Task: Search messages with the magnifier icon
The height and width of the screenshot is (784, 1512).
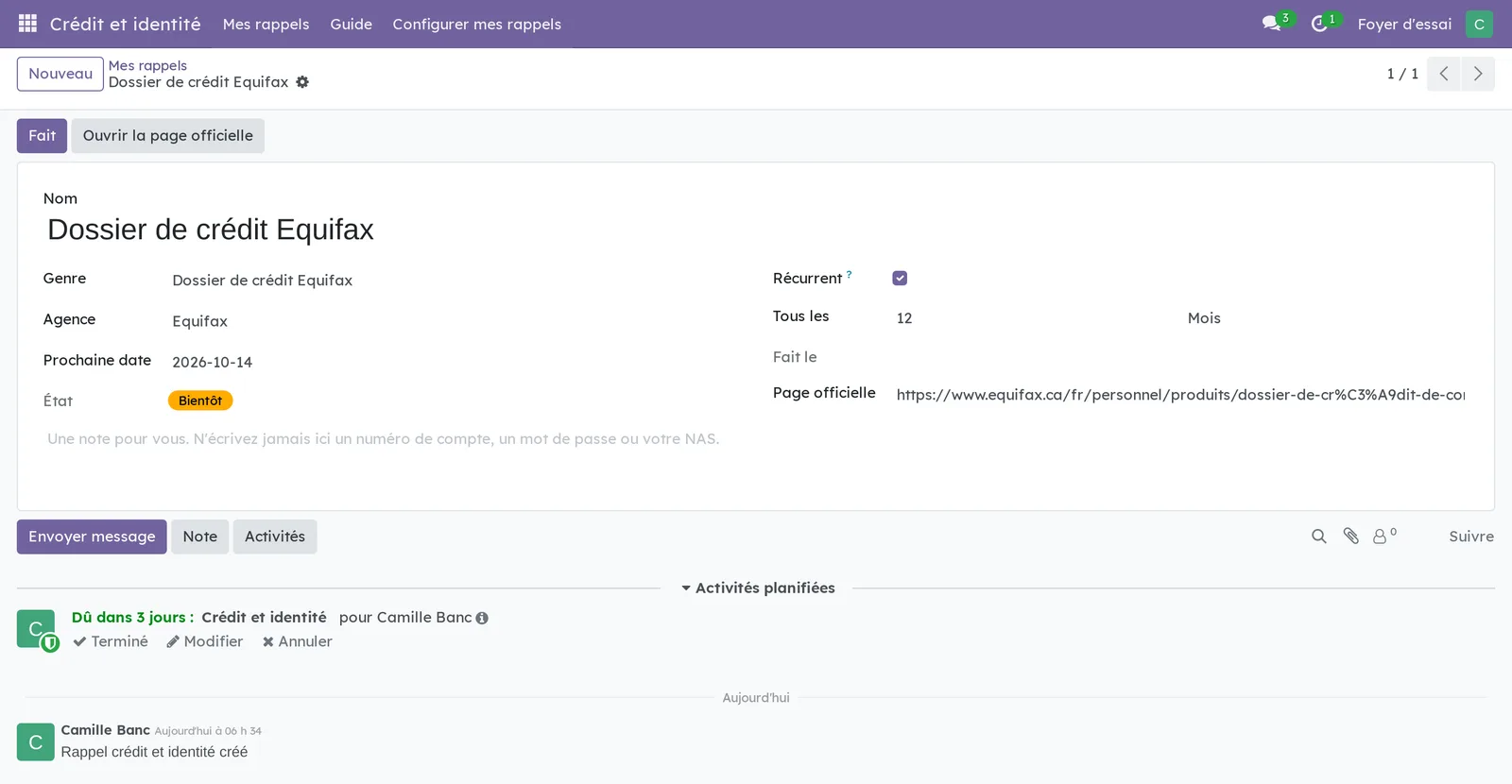Action: 1319,537
